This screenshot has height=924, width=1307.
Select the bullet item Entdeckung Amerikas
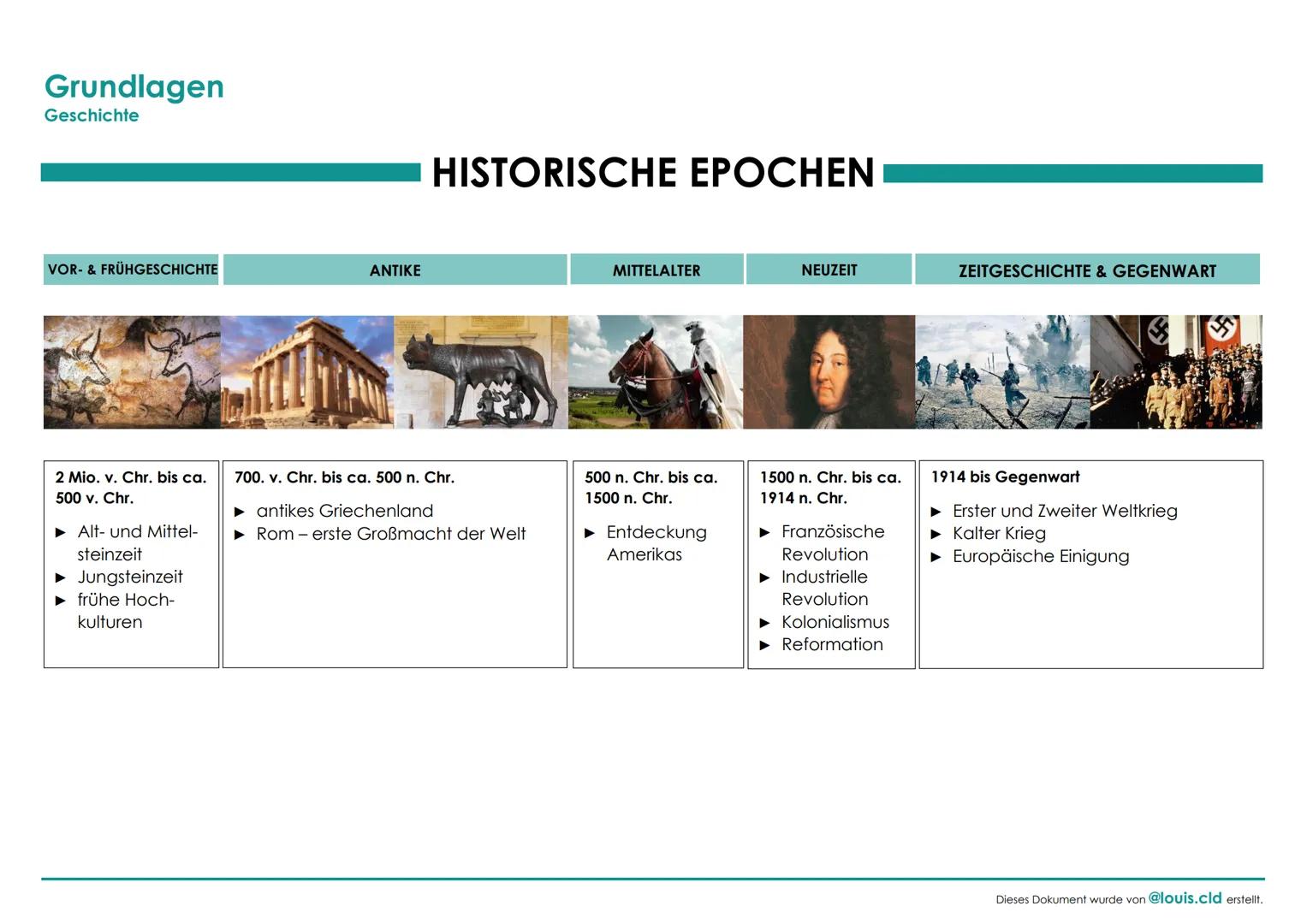[656, 542]
